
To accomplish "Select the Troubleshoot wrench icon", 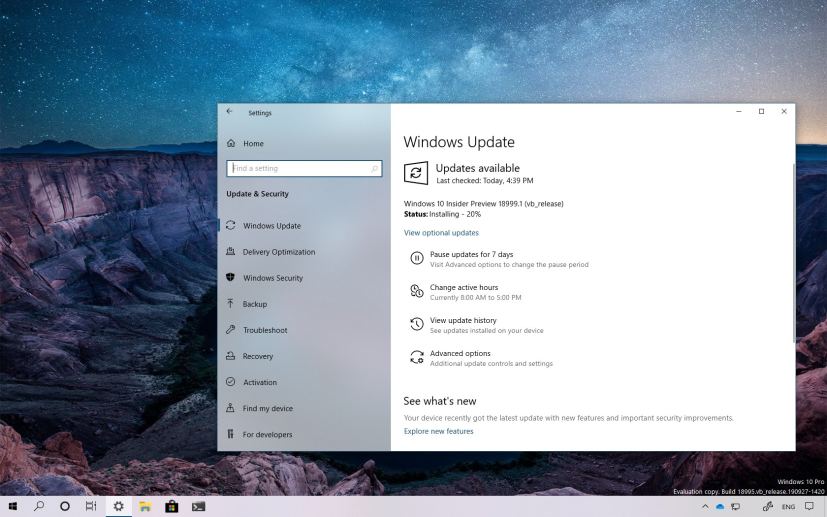I will [x=230, y=330].
